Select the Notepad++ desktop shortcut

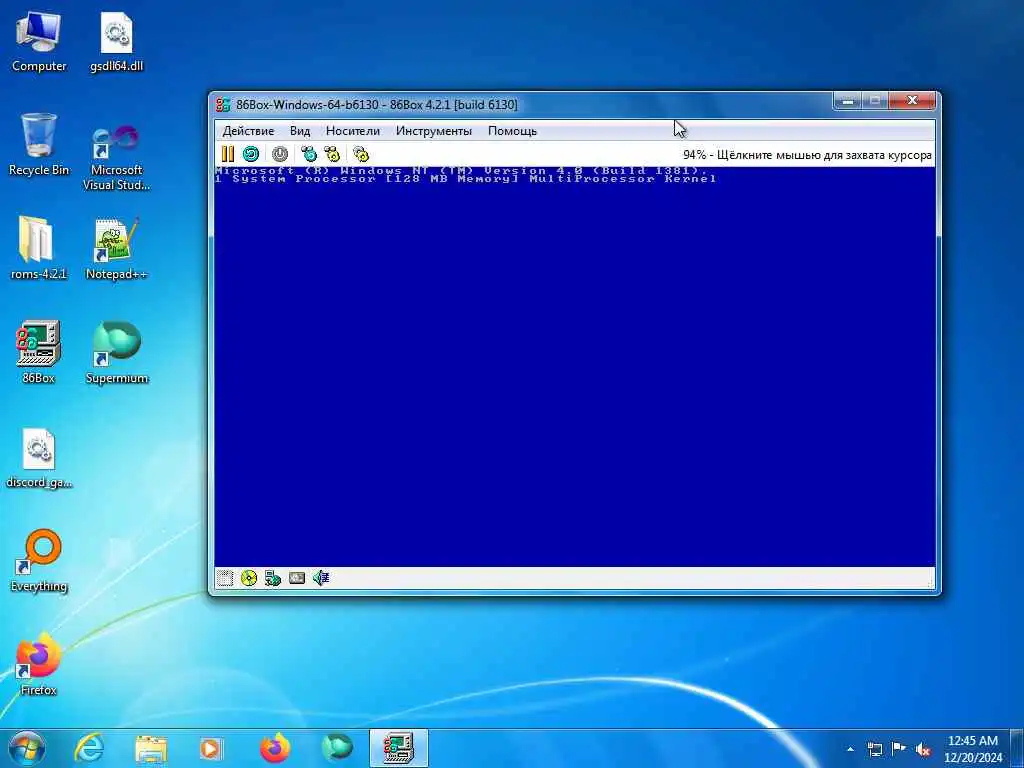pyautogui.click(x=116, y=248)
